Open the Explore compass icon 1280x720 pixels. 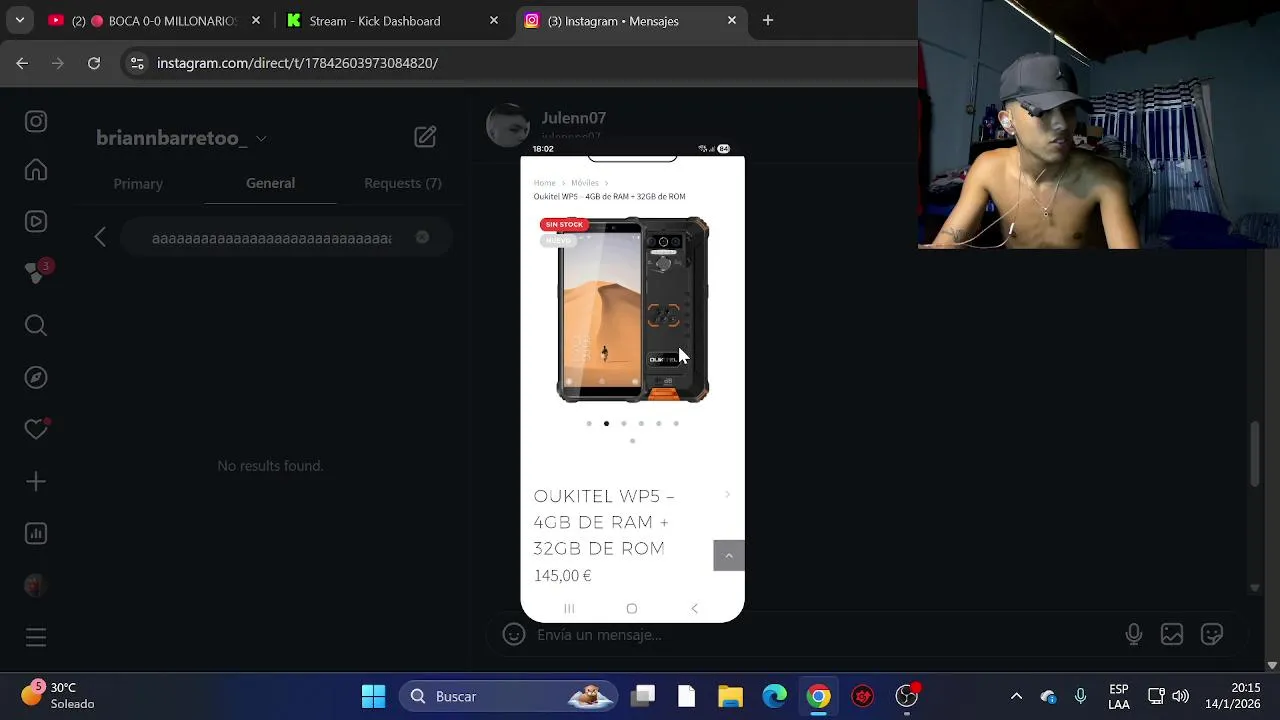[36, 377]
